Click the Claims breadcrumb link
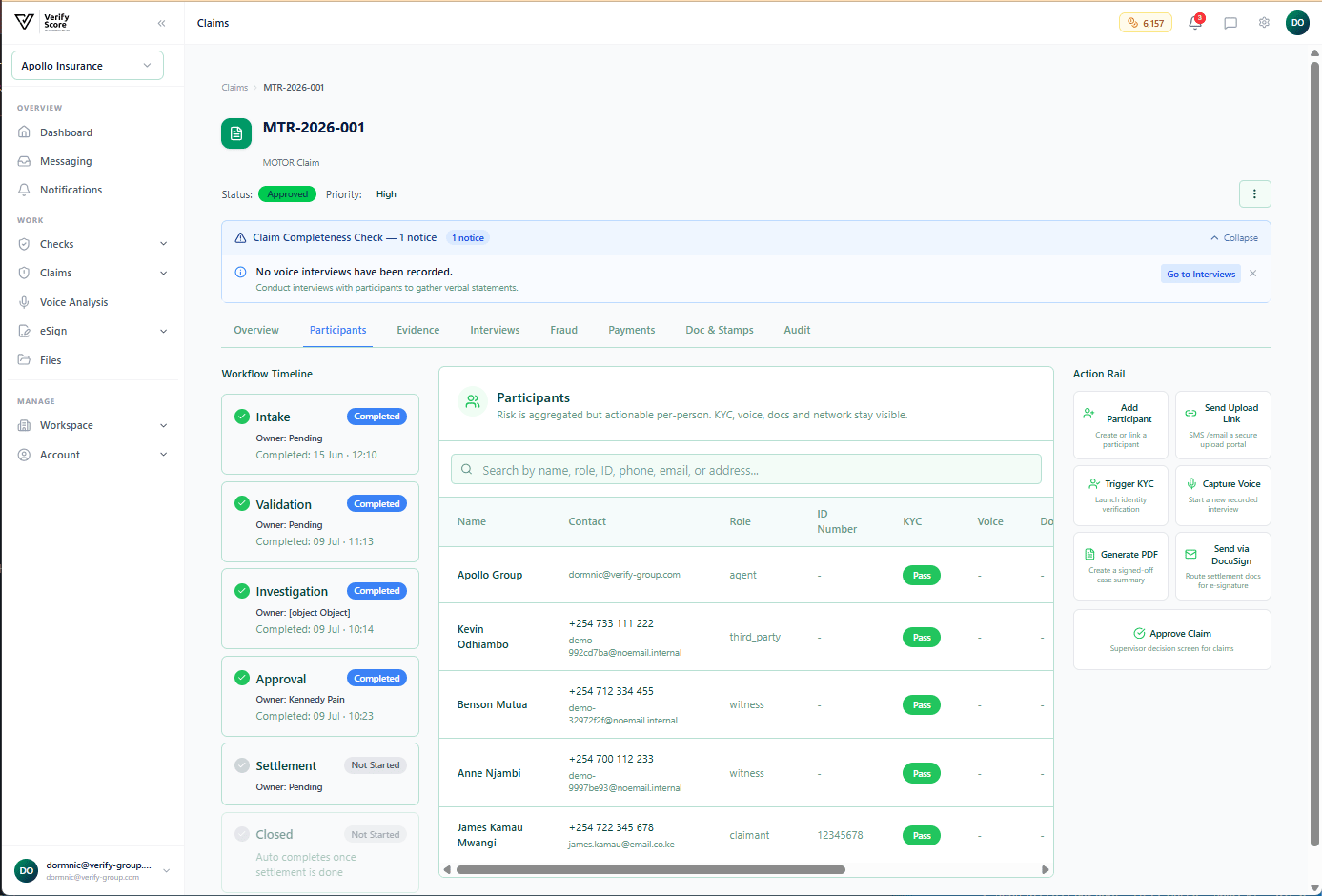Viewport: 1322px width, 896px height. click(x=234, y=88)
